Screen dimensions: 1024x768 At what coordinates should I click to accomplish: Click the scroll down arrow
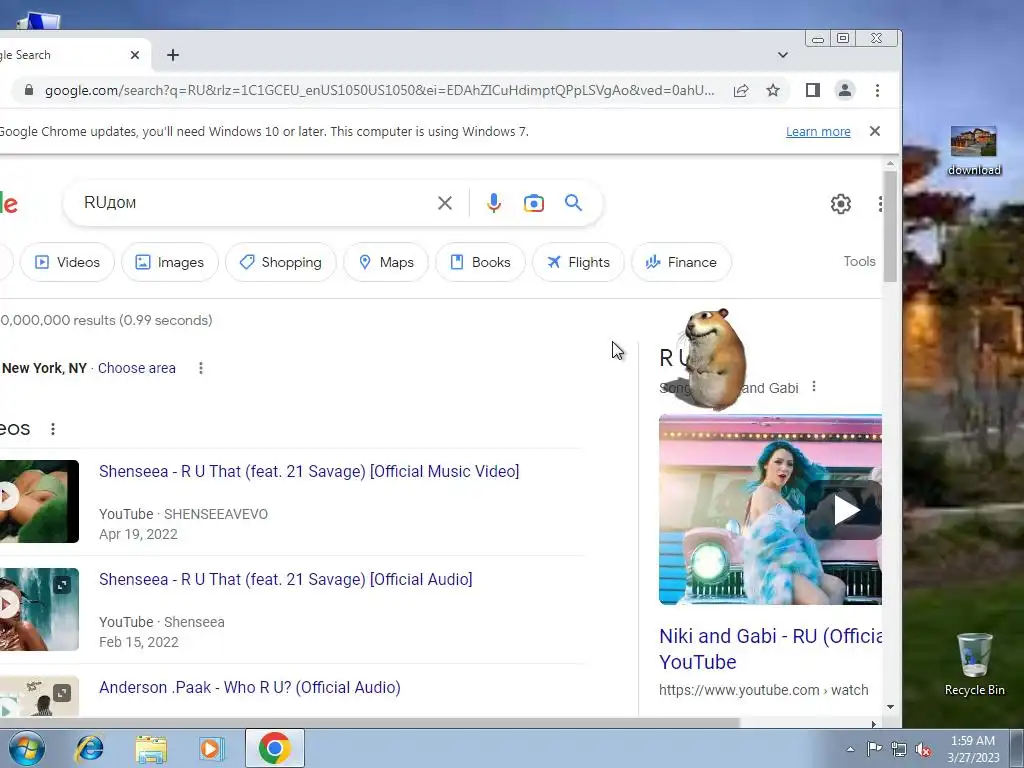point(890,707)
